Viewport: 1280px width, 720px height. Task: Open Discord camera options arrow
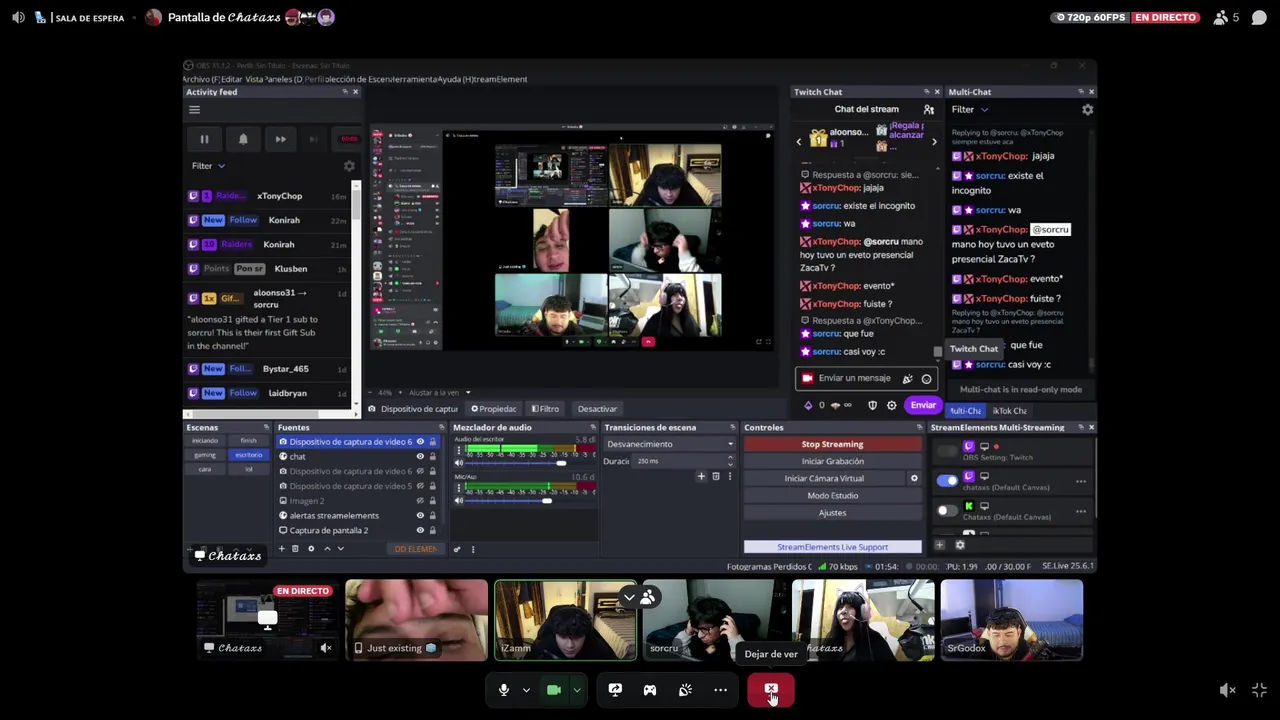tap(576, 690)
